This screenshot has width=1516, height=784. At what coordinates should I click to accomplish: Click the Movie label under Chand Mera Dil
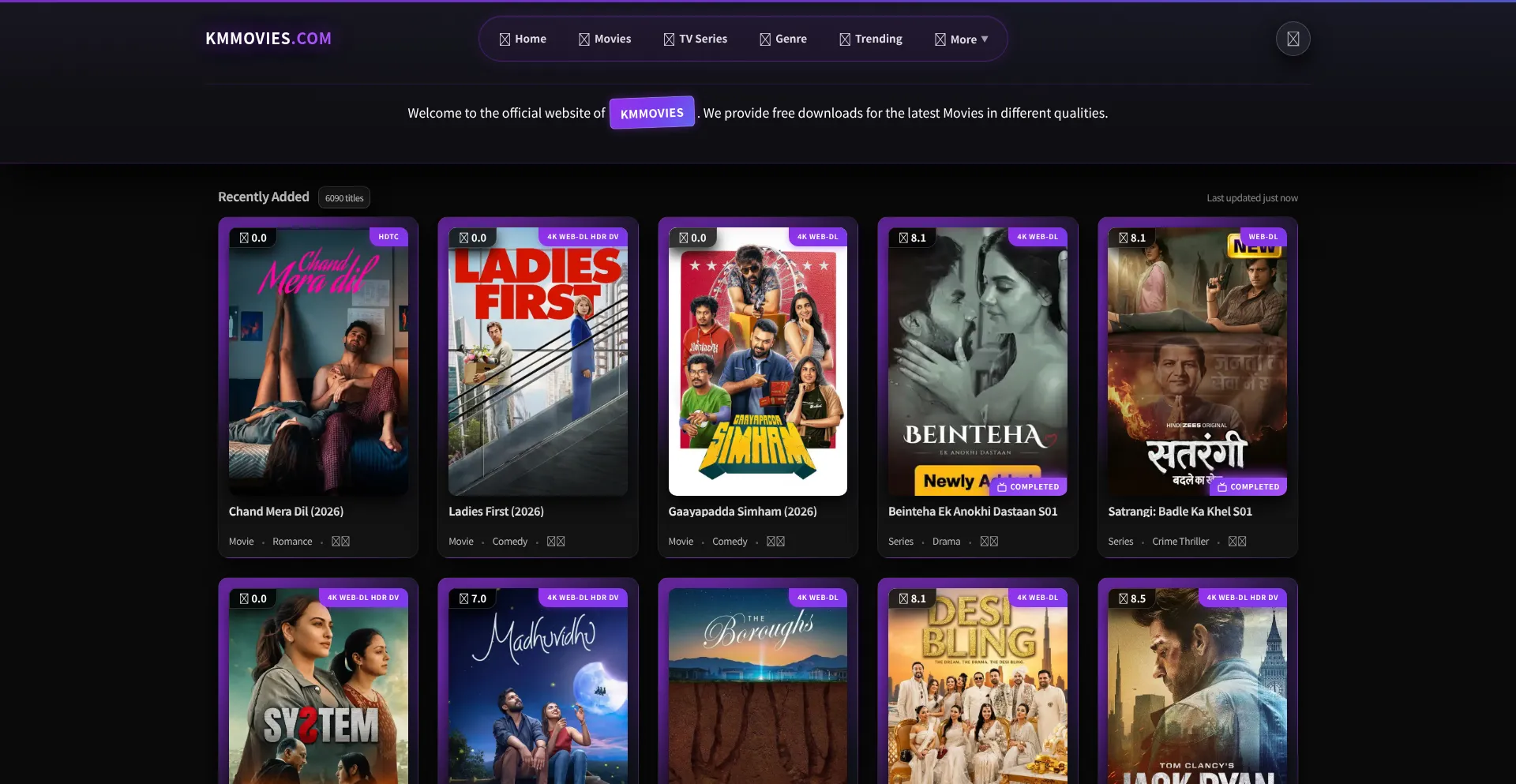click(242, 542)
